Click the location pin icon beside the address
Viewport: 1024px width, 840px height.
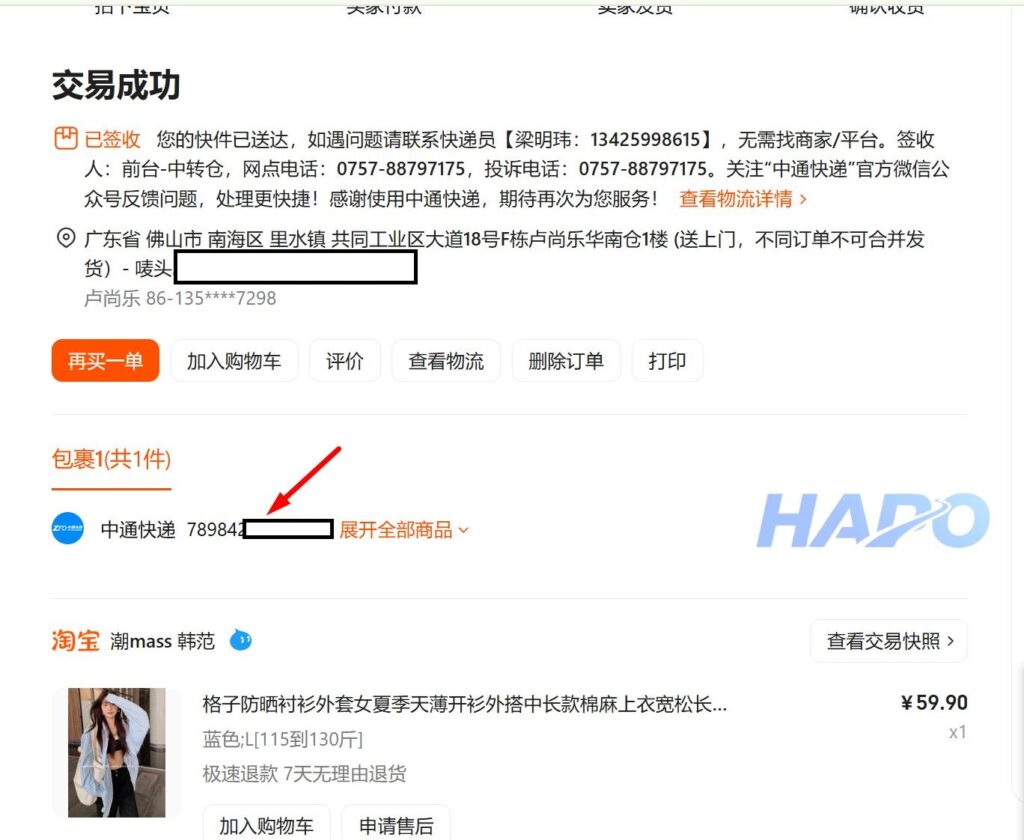point(66,239)
